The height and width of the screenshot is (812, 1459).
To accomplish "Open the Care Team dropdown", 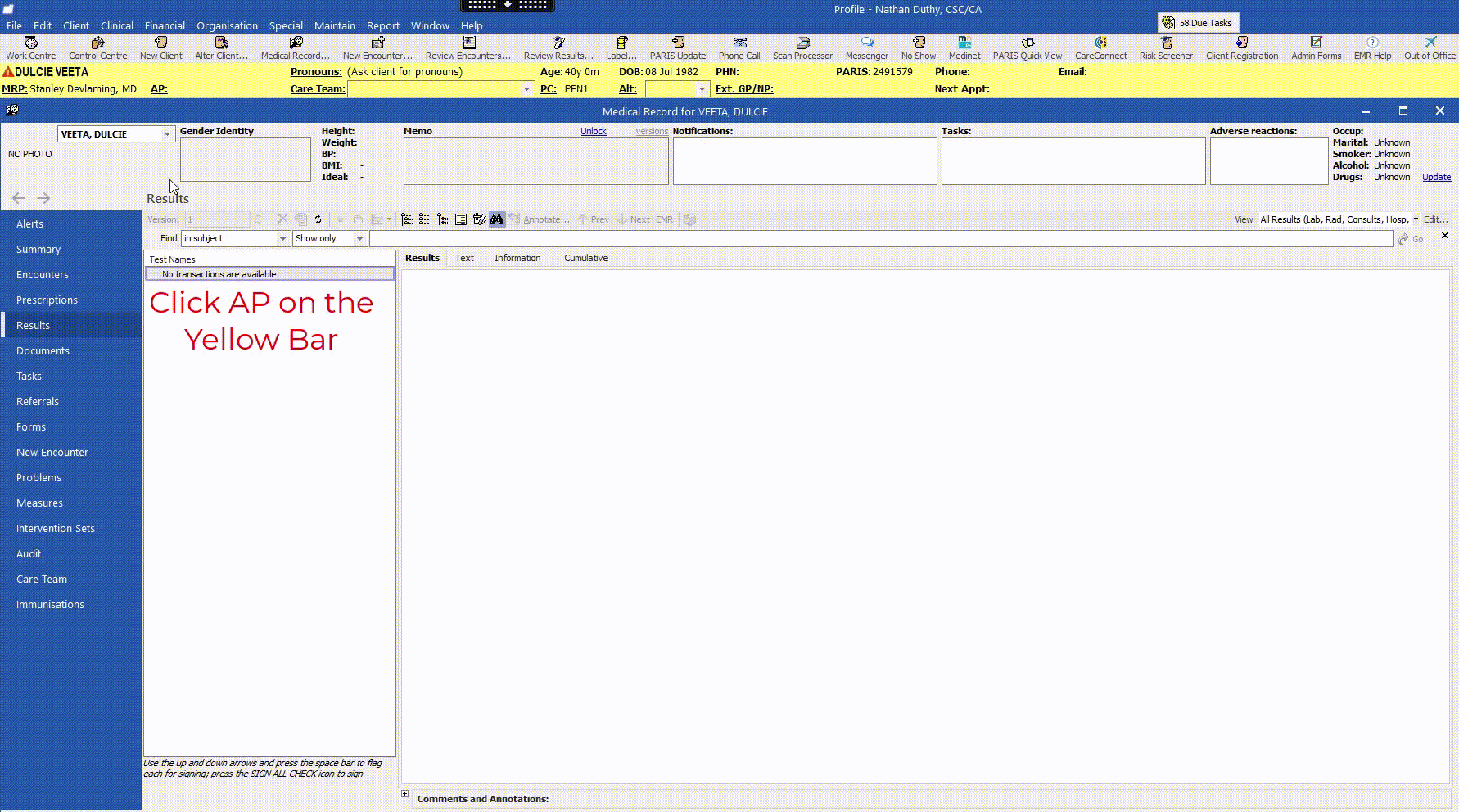I will 525,89.
